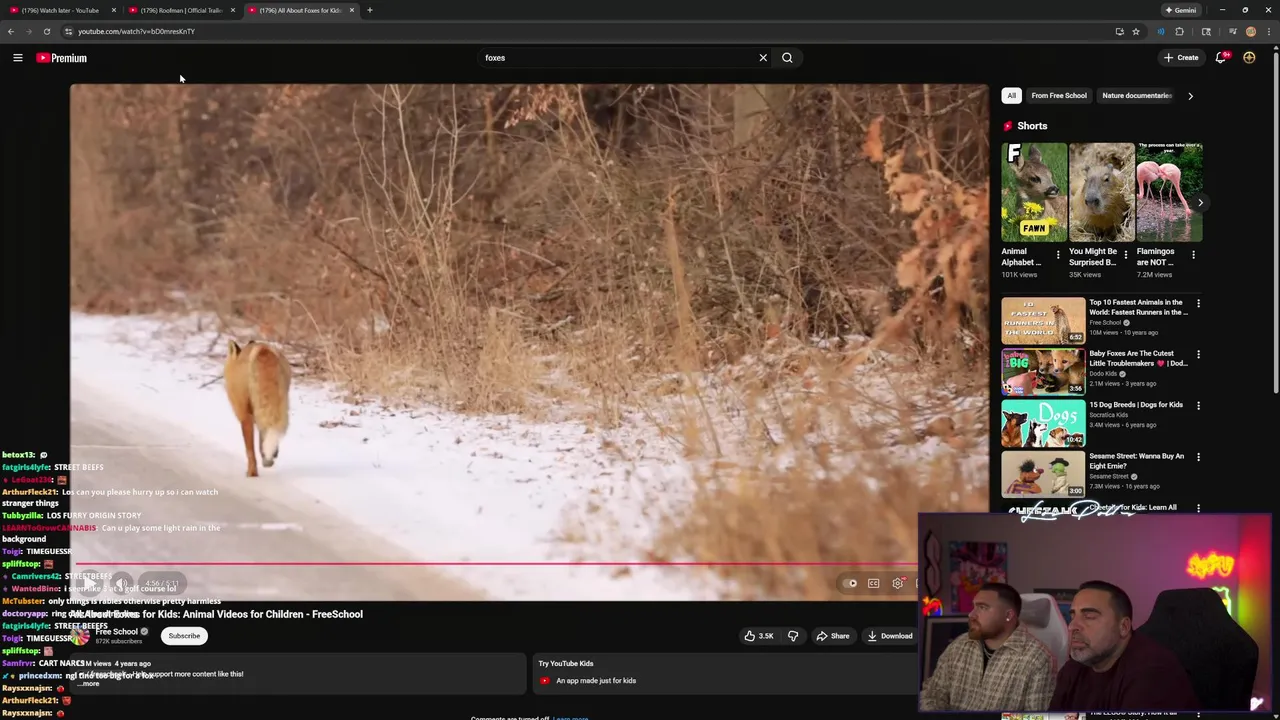1280x720 pixels.
Task: Open the Gemini button in Chrome
Action: (1180, 10)
